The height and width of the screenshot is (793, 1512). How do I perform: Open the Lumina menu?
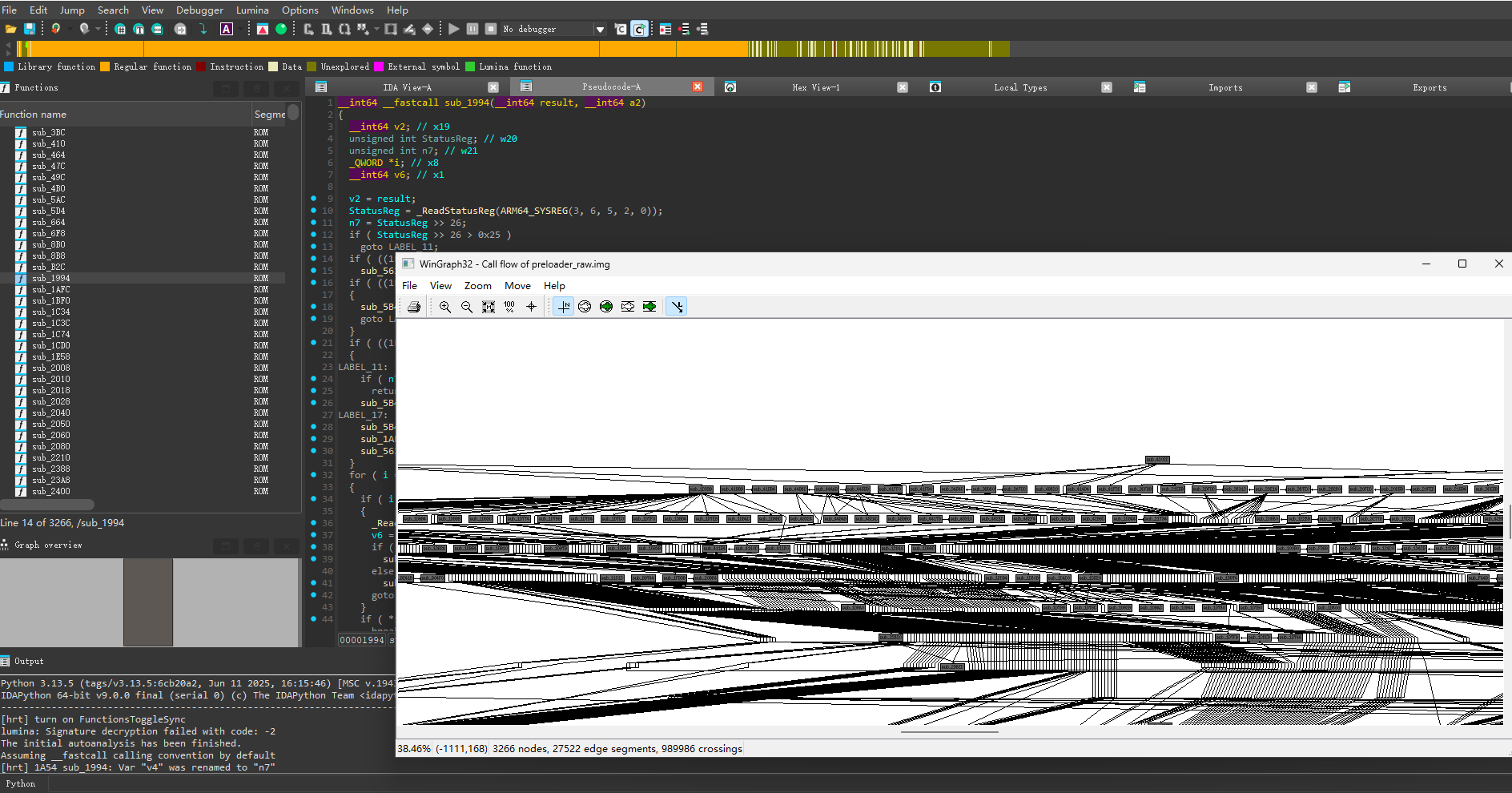[x=252, y=10]
